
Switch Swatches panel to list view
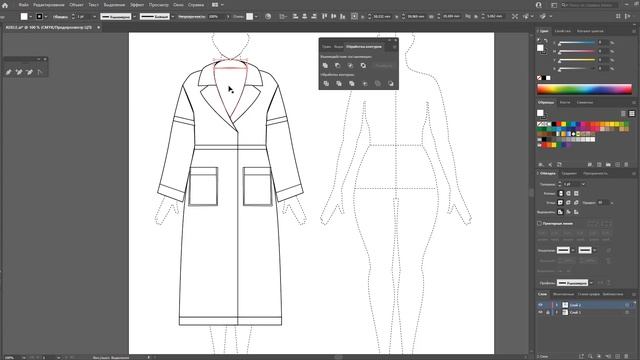623,113
